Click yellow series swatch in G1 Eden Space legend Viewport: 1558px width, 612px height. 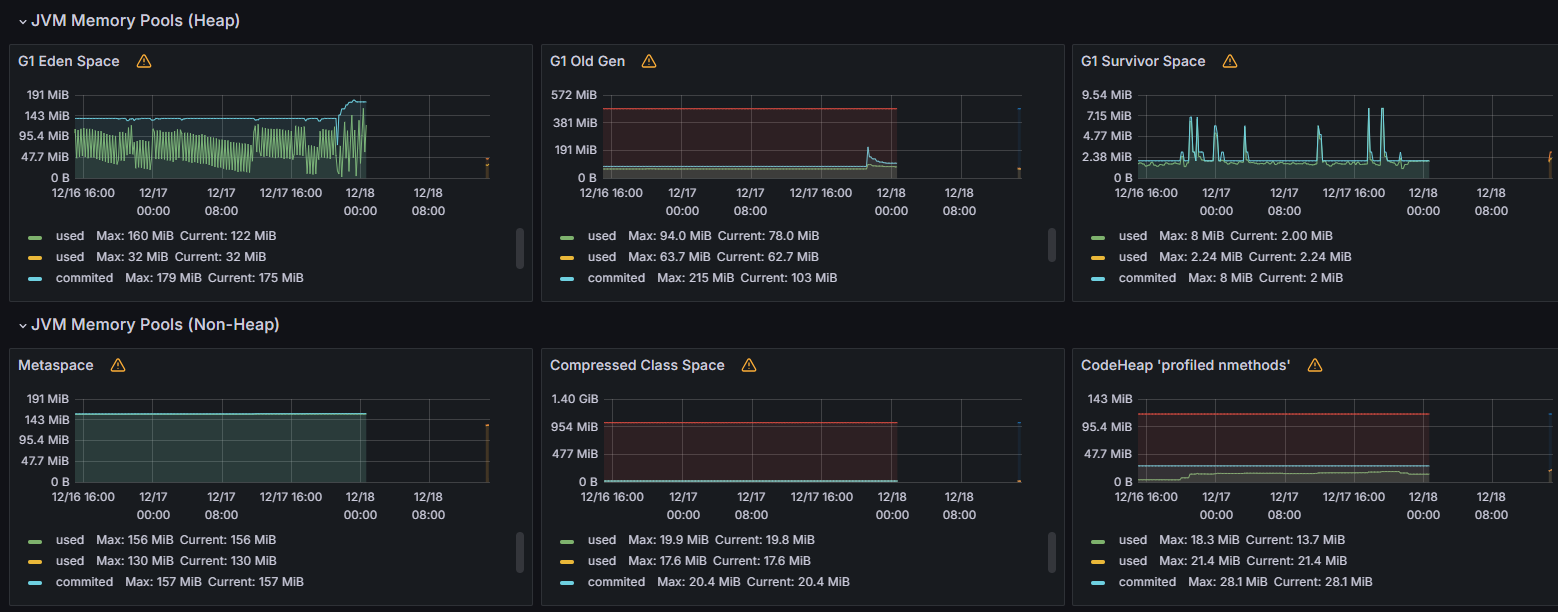coord(35,257)
